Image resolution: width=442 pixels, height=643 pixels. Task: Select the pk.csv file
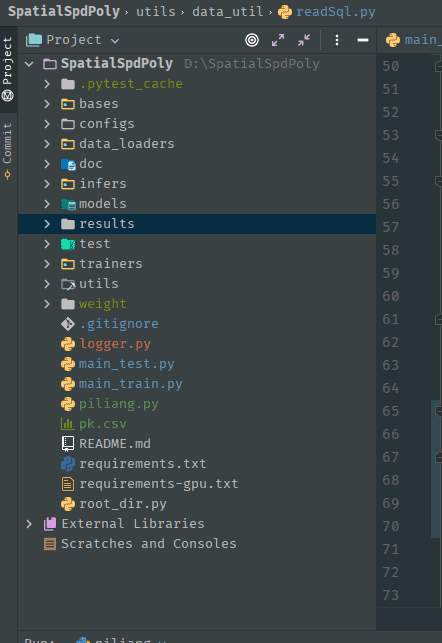click(103, 424)
